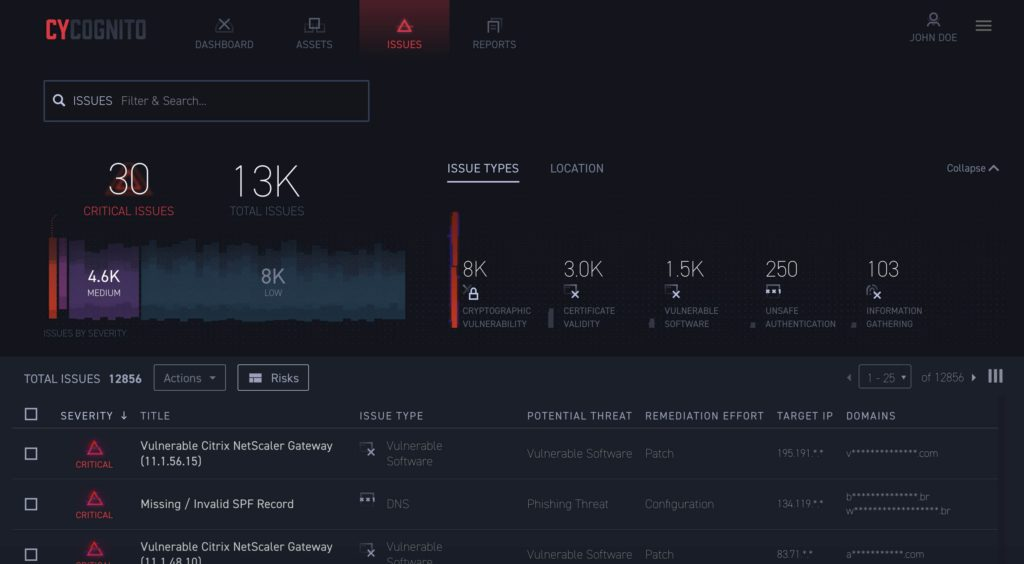Check the Missing / Invalid SPF Record row

coord(31,504)
